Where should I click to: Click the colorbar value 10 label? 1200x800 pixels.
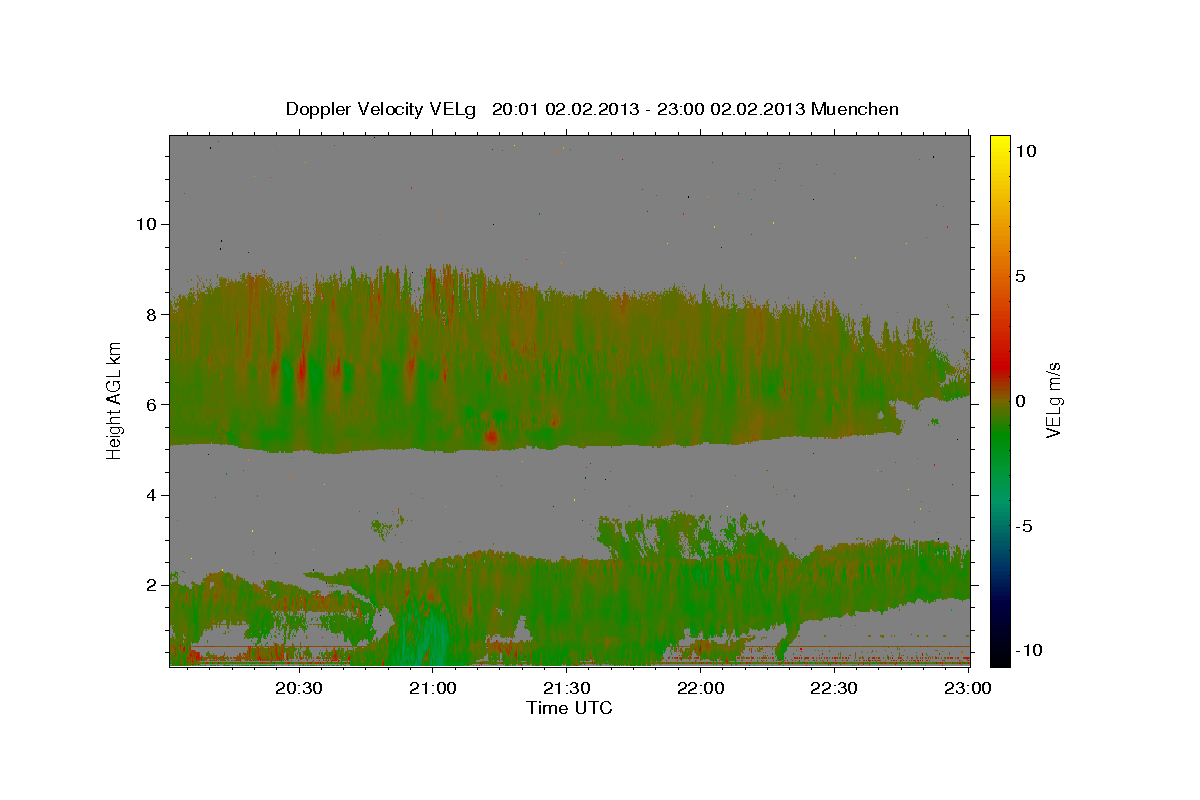(x=1025, y=150)
